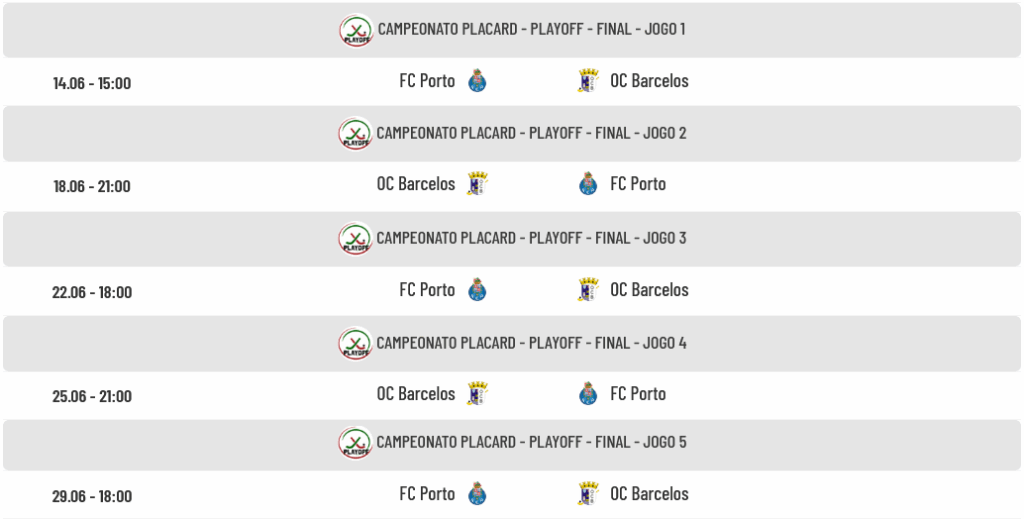Click the Playoff logo in Jogo 1 header
Screen dimensions: 1024x519
[x=356, y=30]
